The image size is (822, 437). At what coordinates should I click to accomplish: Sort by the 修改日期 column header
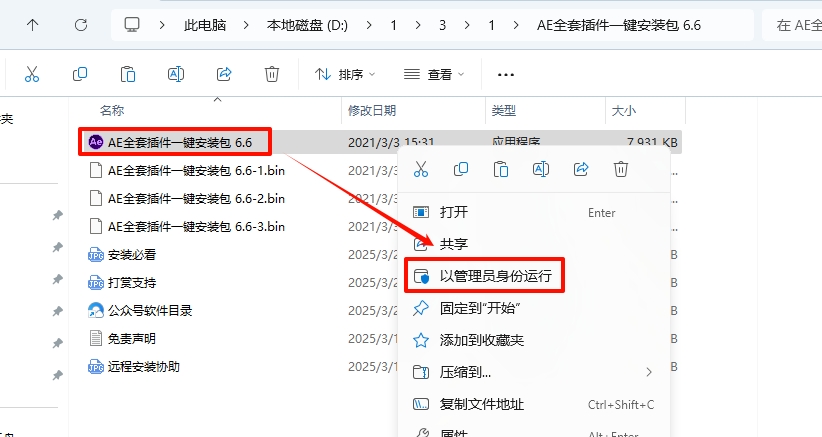click(372, 111)
